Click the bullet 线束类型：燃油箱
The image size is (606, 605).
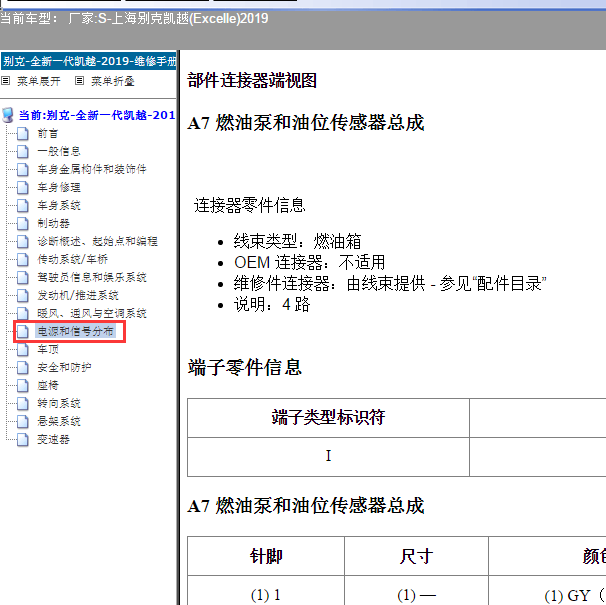(x=297, y=241)
